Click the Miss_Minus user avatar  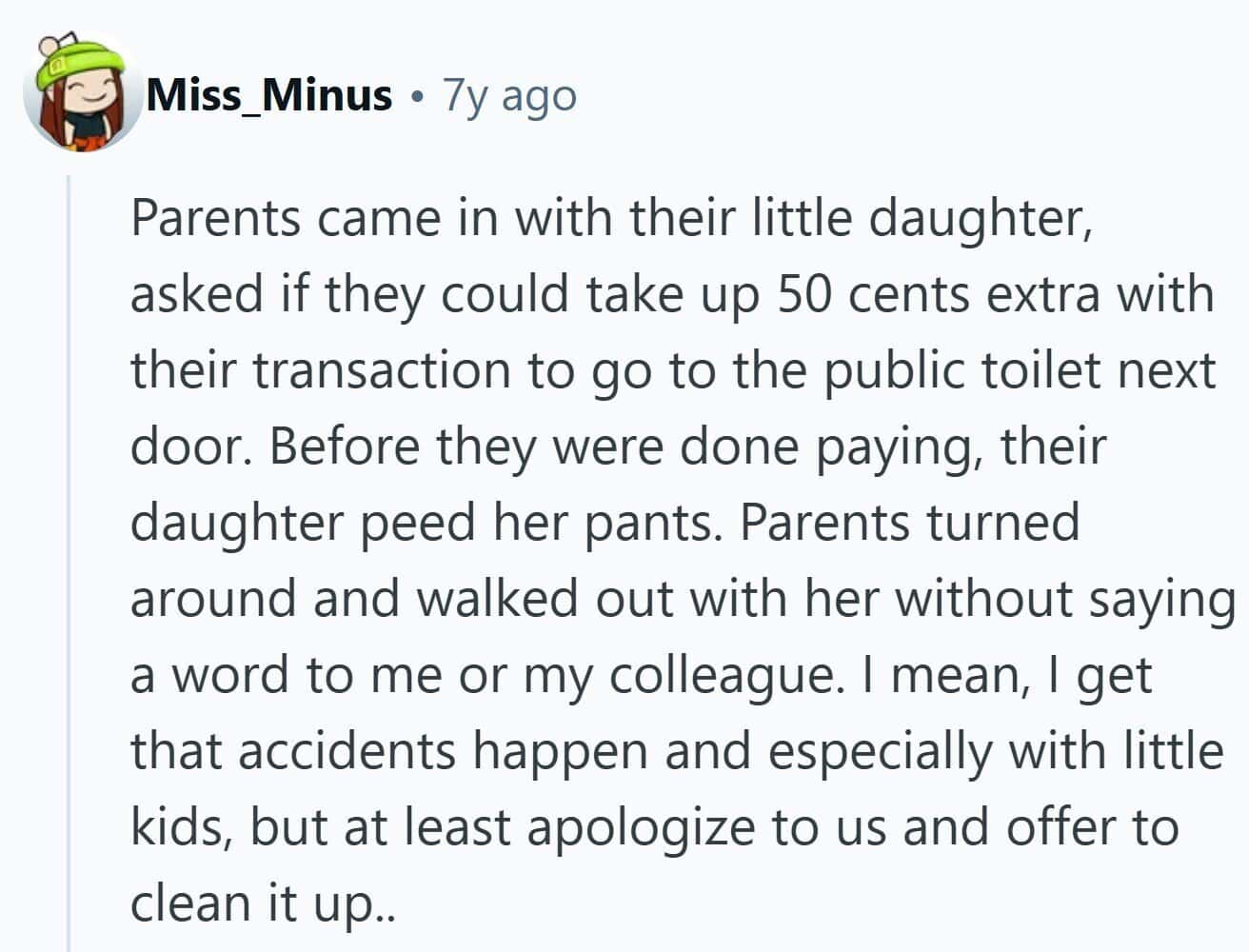[x=81, y=94]
